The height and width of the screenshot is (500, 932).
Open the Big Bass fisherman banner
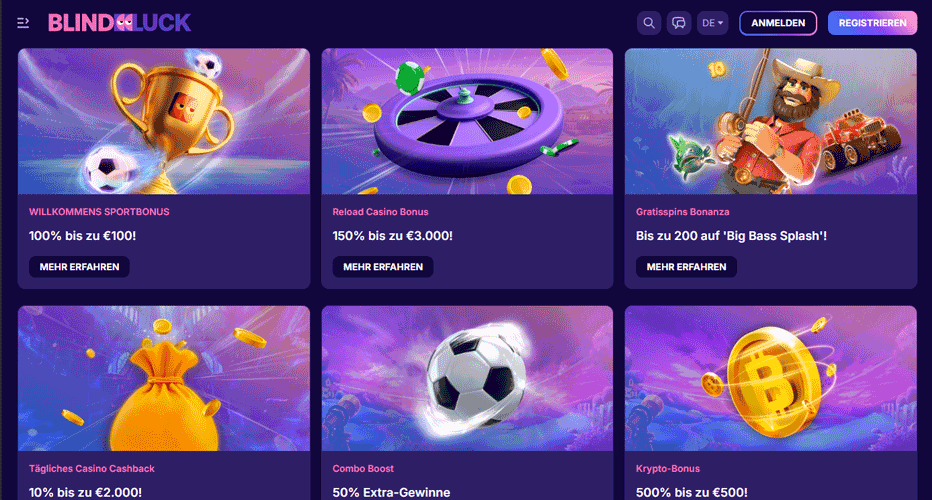(x=771, y=121)
